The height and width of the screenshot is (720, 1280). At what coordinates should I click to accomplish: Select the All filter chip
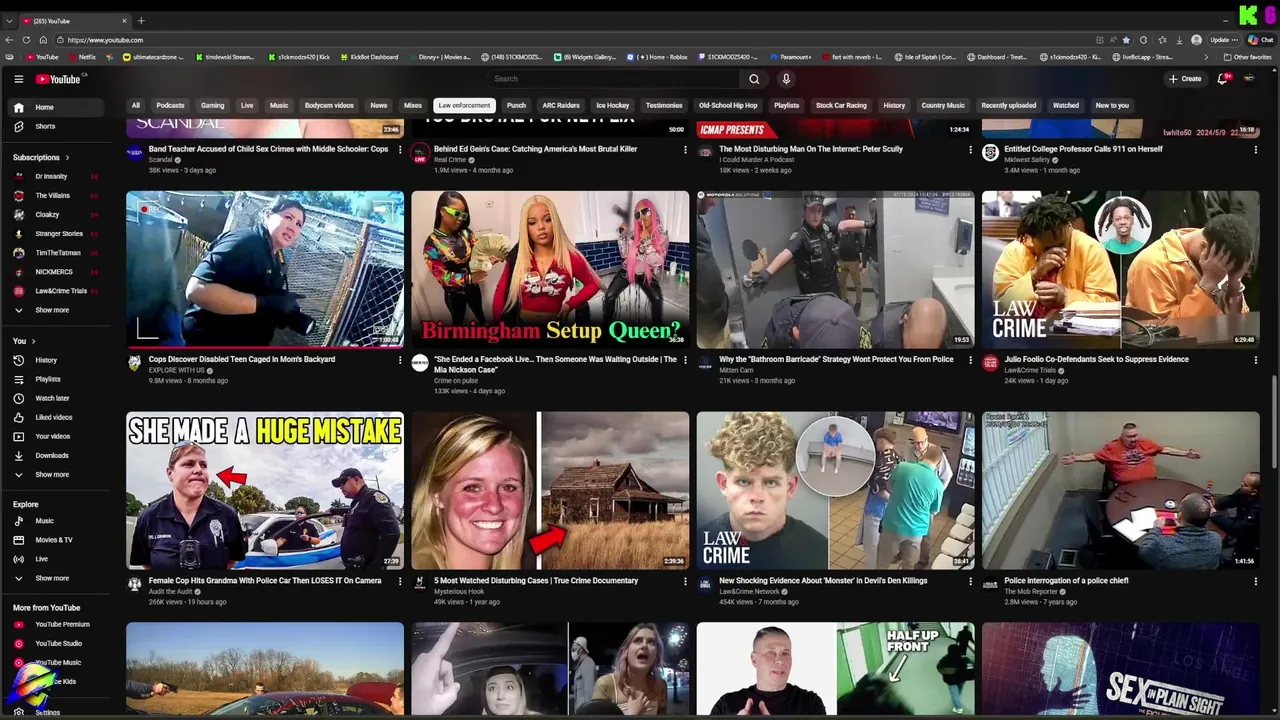click(x=135, y=105)
